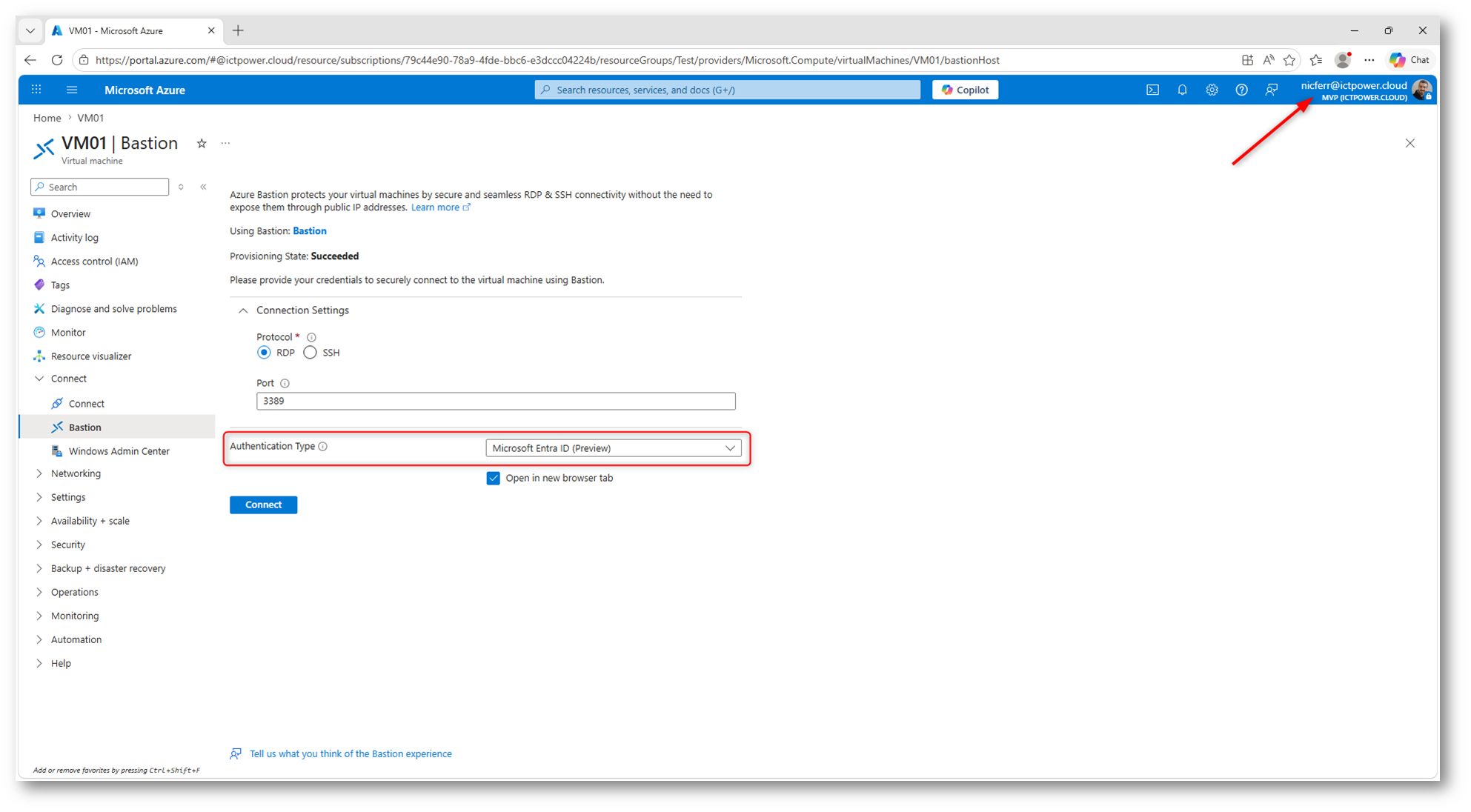Open the Authentication Type dropdown
The width and height of the screenshot is (1471, 812).
613,448
